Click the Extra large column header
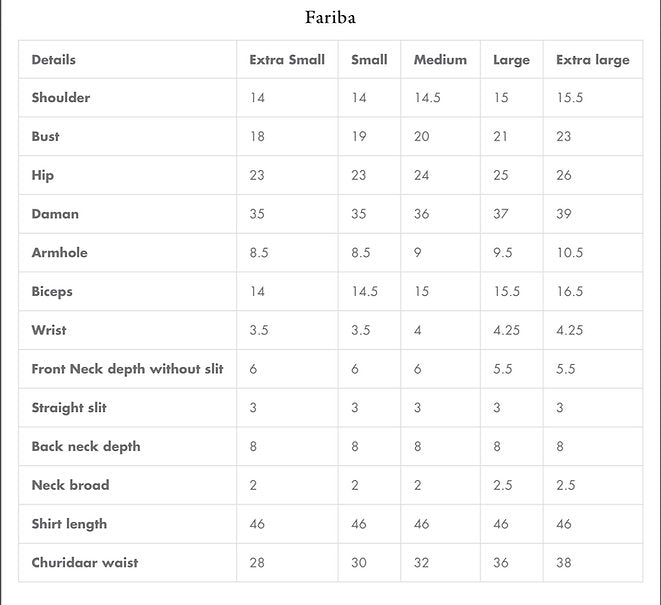This screenshot has width=661, height=605. pyautogui.click(x=592, y=60)
